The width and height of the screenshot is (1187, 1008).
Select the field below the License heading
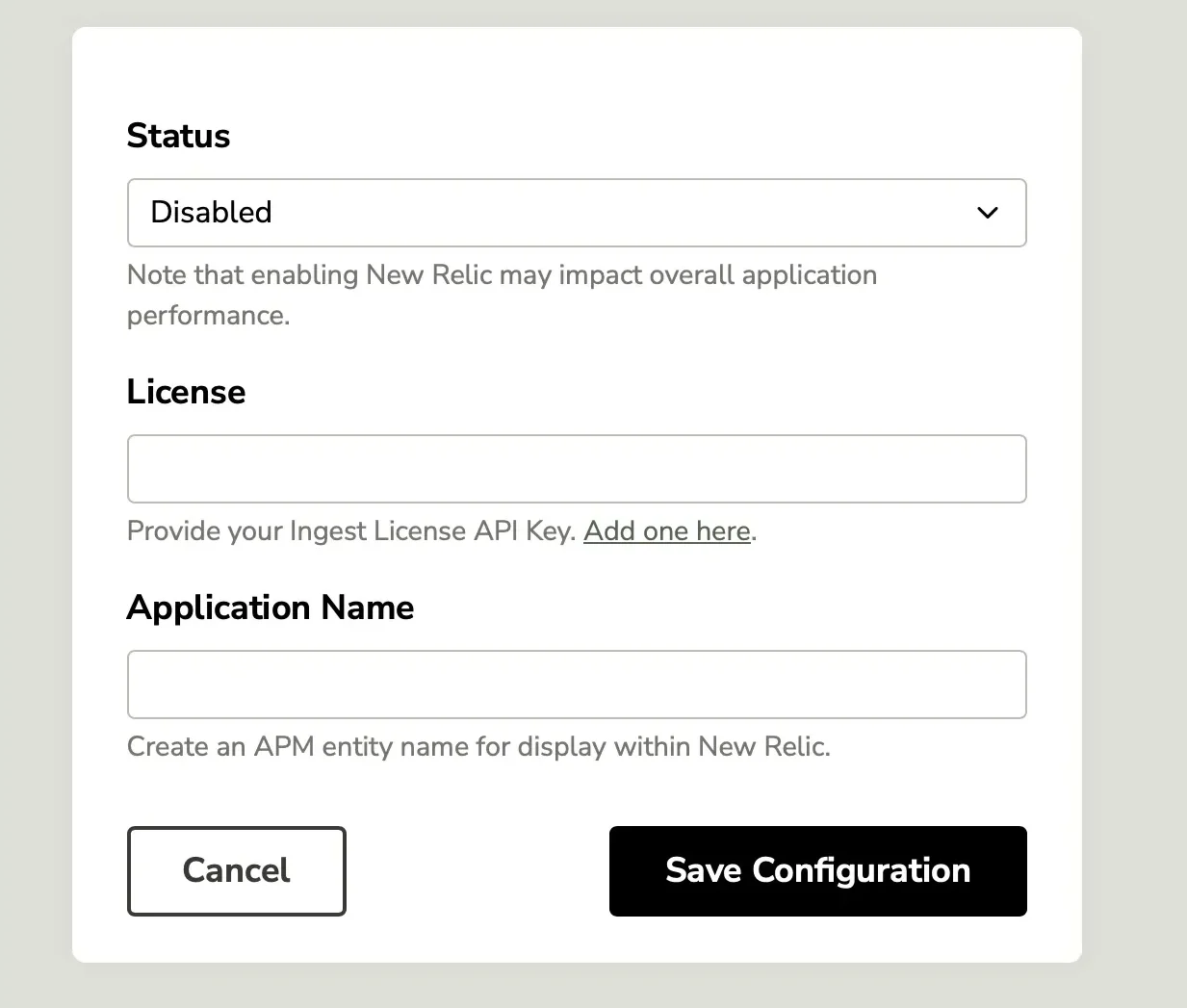point(577,469)
